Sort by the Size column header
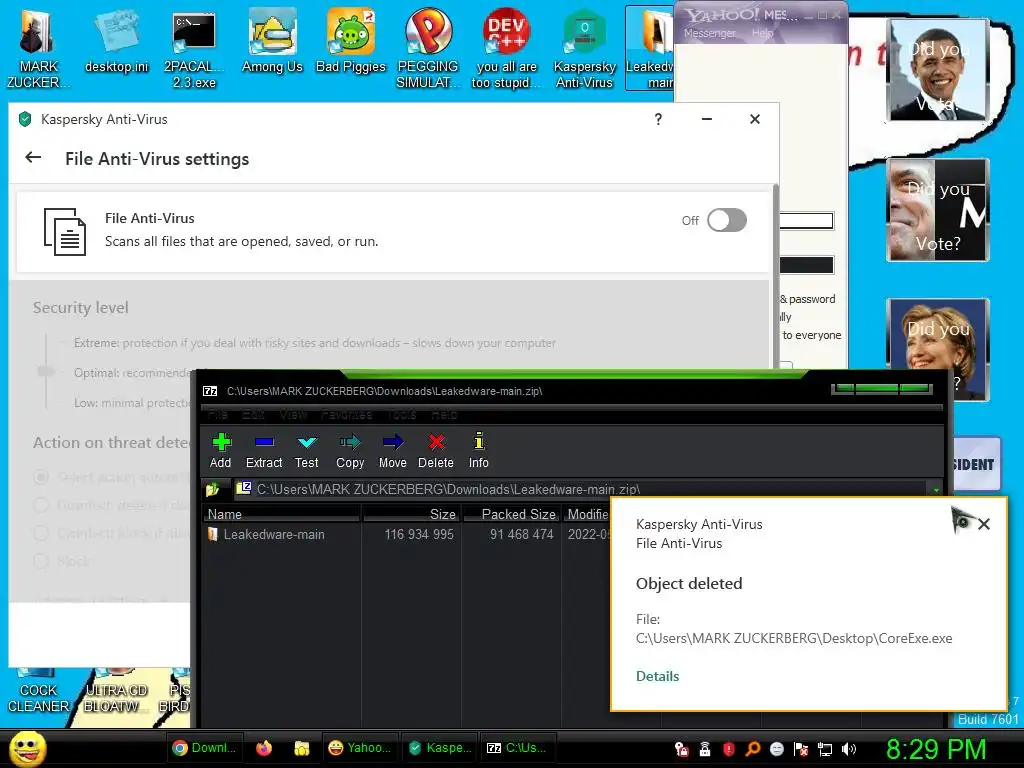This screenshot has height=768, width=1024. [x=411, y=514]
